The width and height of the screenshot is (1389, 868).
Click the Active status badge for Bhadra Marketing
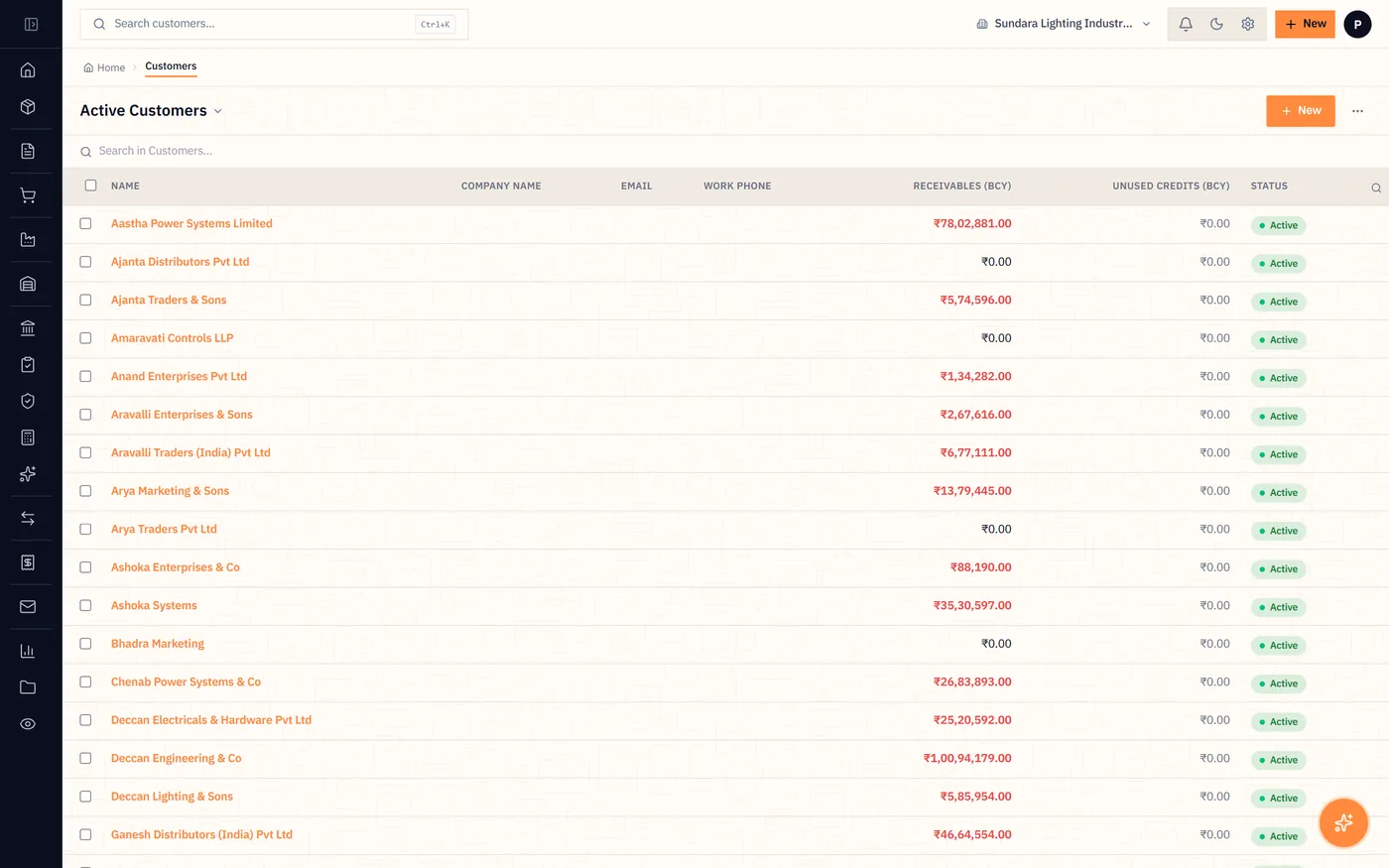(x=1278, y=646)
